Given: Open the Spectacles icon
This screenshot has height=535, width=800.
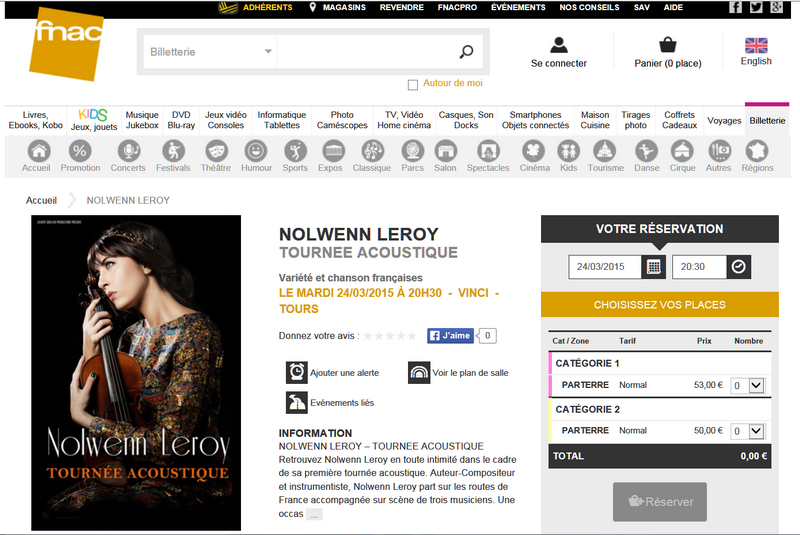Looking at the screenshot, I should point(488,151).
